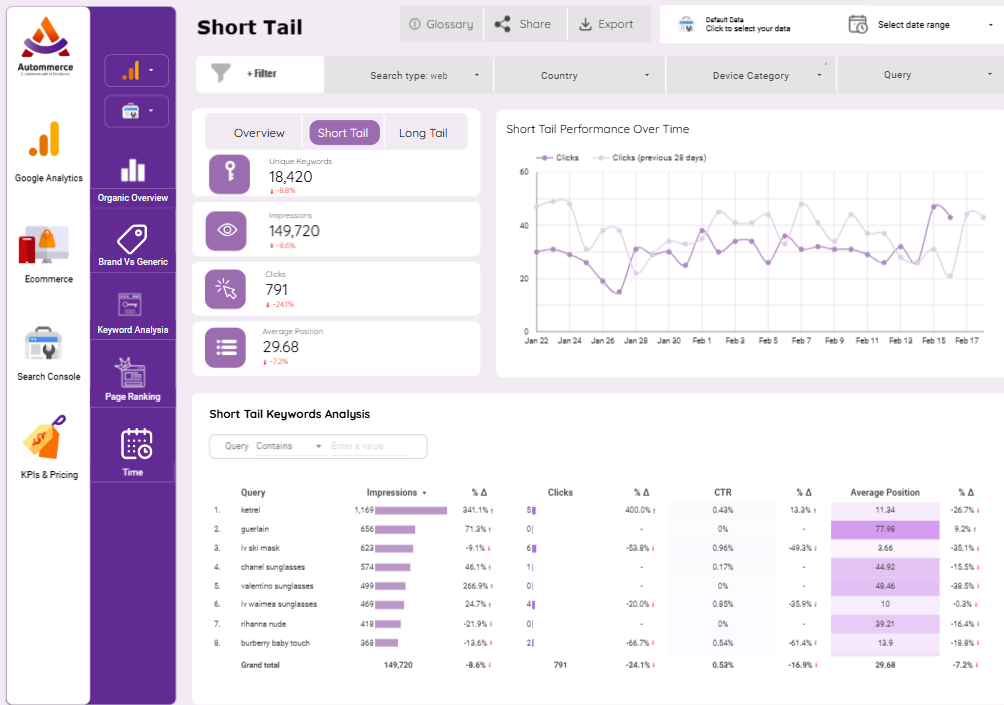This screenshot has height=705, width=1004.
Task: Switch to the Overview tab
Action: pos(259,133)
